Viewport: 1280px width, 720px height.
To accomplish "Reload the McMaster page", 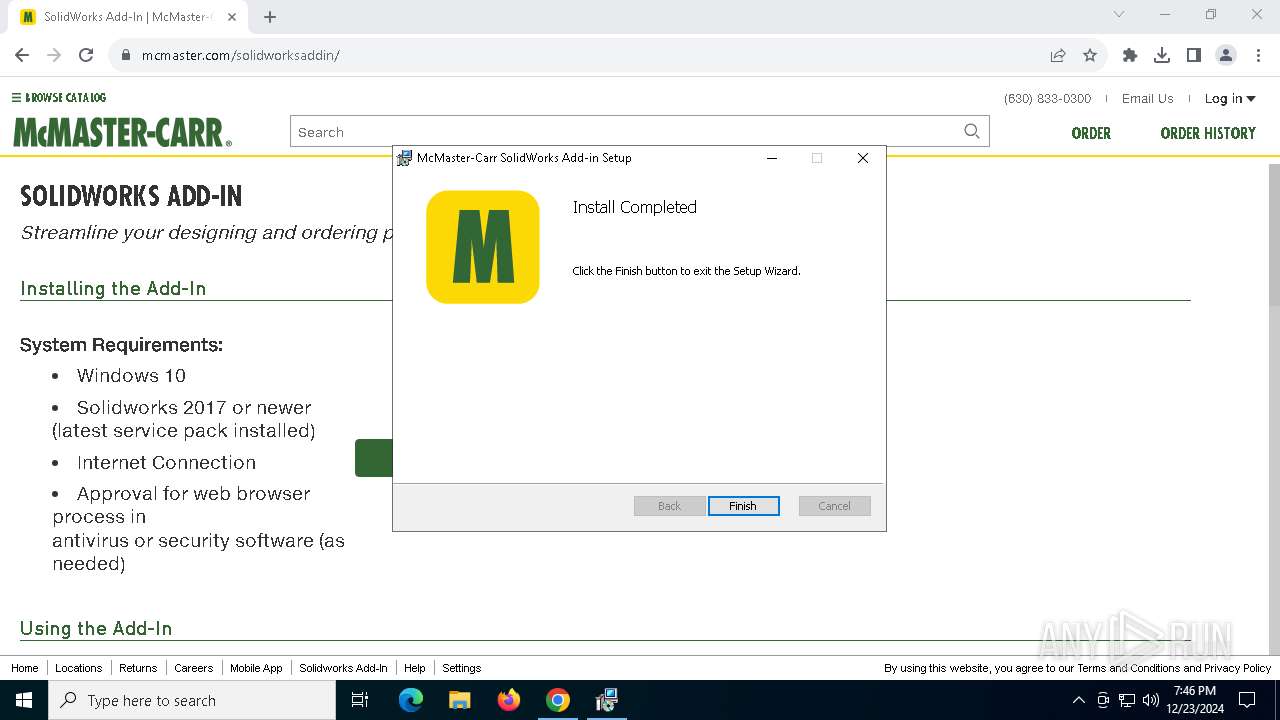I will click(86, 55).
